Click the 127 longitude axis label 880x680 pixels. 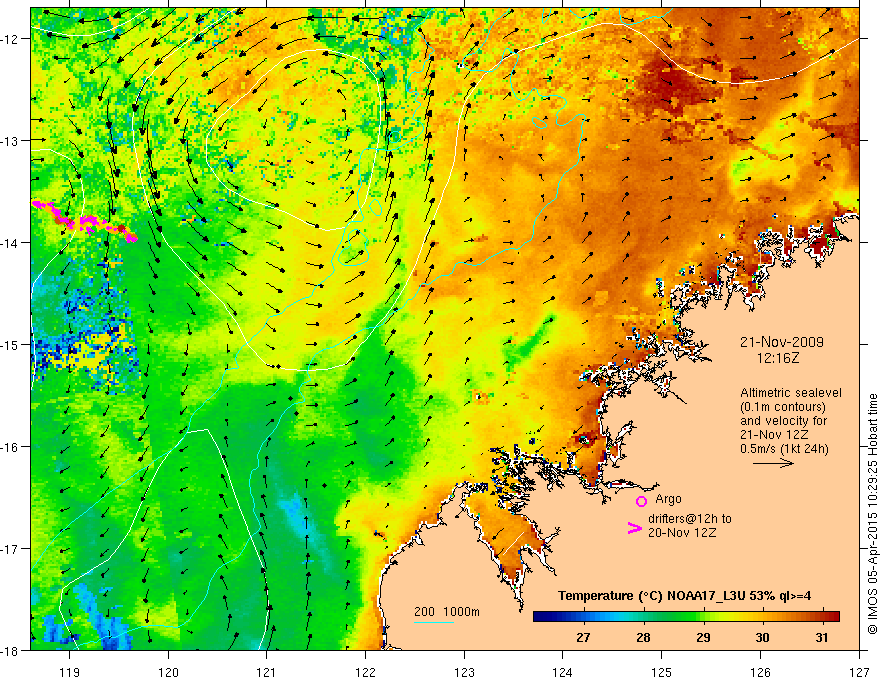tap(859, 672)
